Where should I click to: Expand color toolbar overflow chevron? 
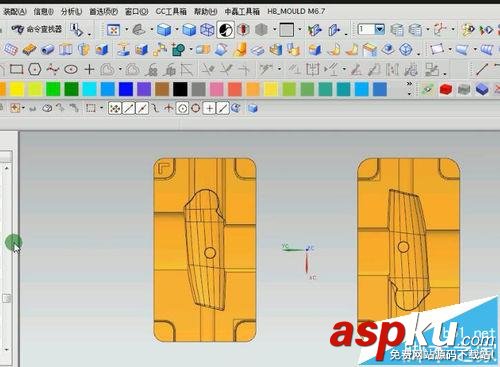click(x=409, y=84)
